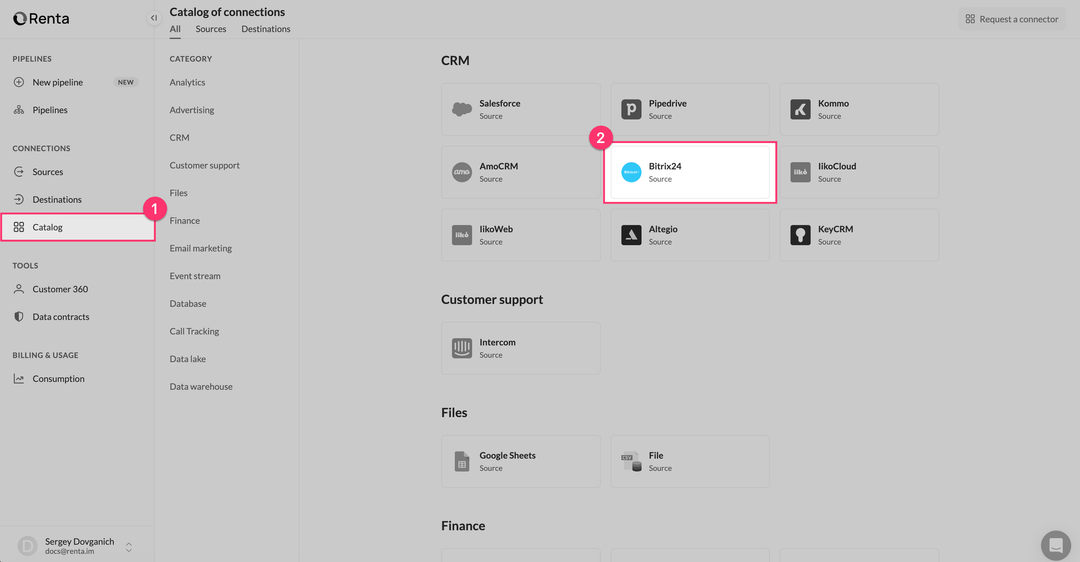Open New pipeline in sidebar
Viewport: 1080px width, 562px height.
coord(58,82)
